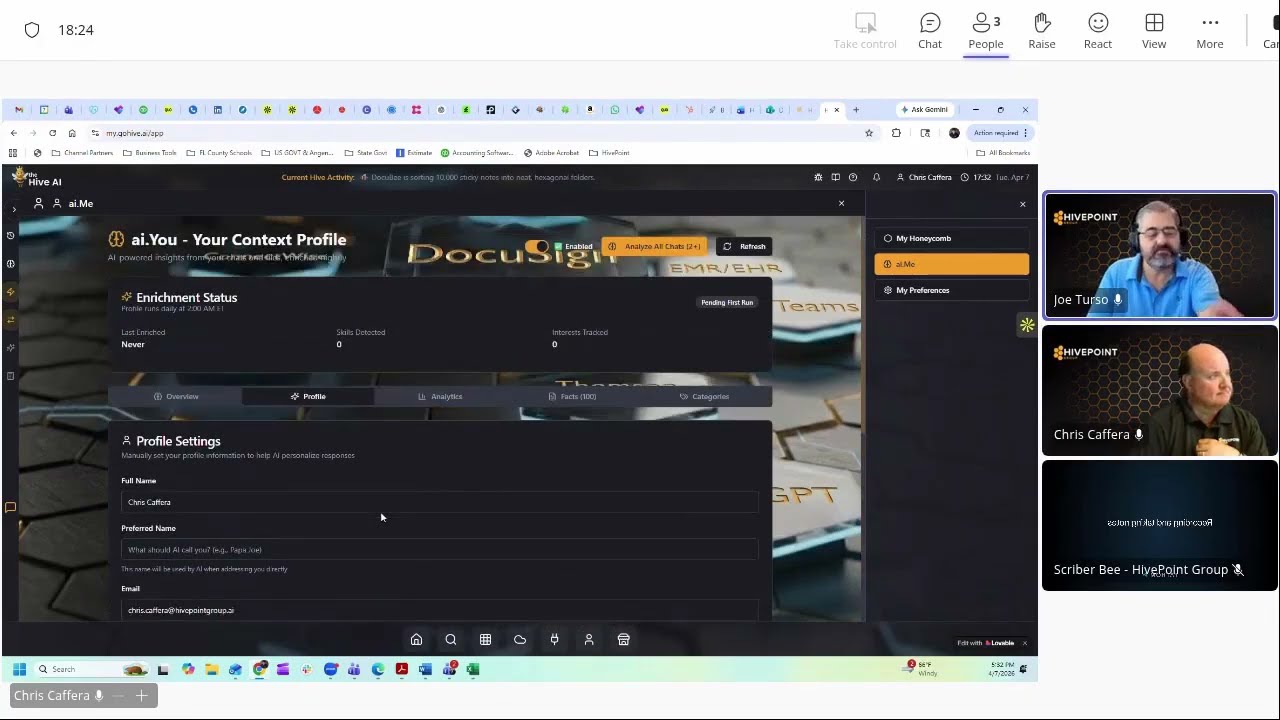Open the More actions menu
1280x720 pixels.
[1210, 31]
